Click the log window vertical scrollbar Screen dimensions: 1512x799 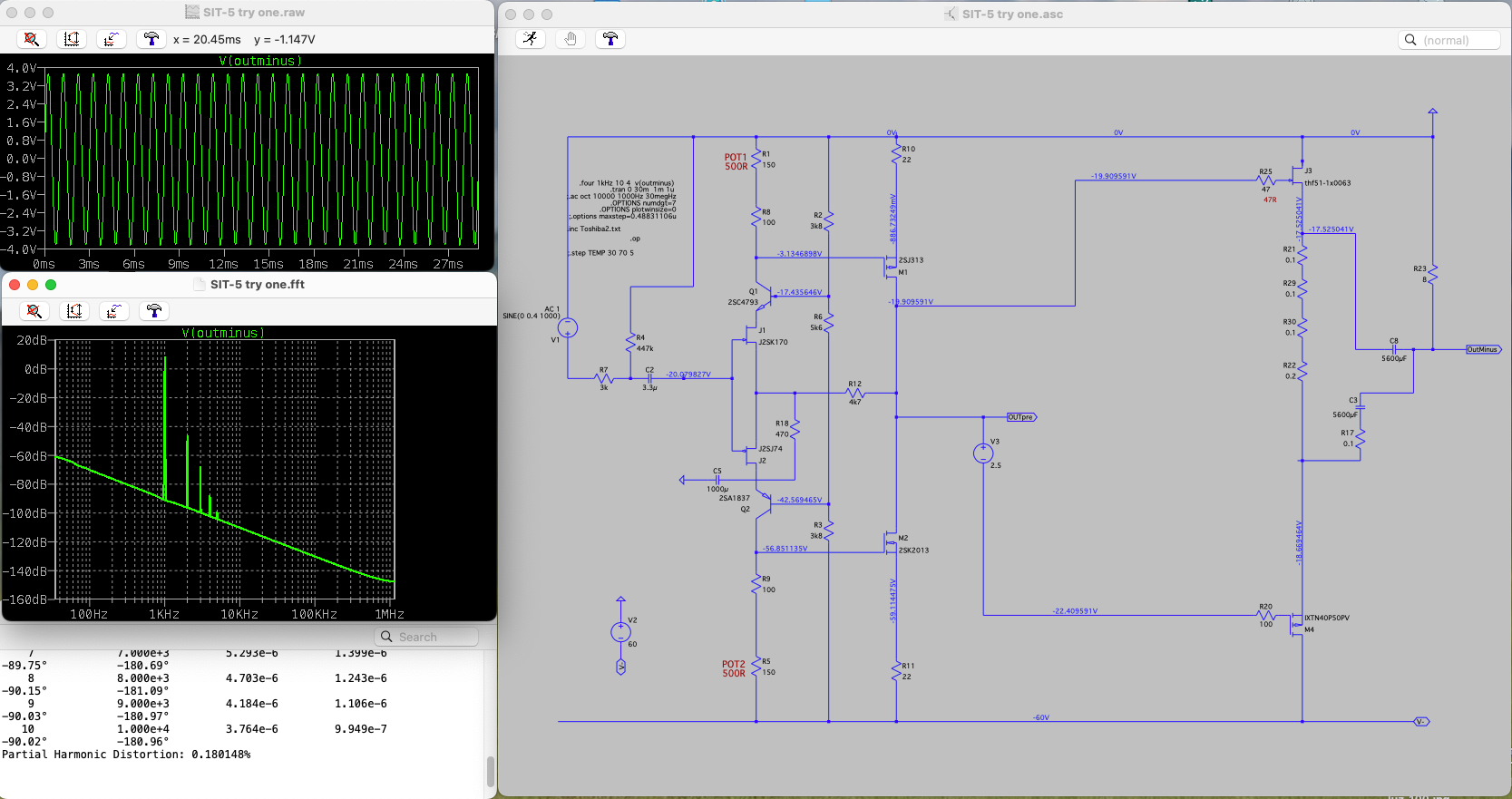491,772
